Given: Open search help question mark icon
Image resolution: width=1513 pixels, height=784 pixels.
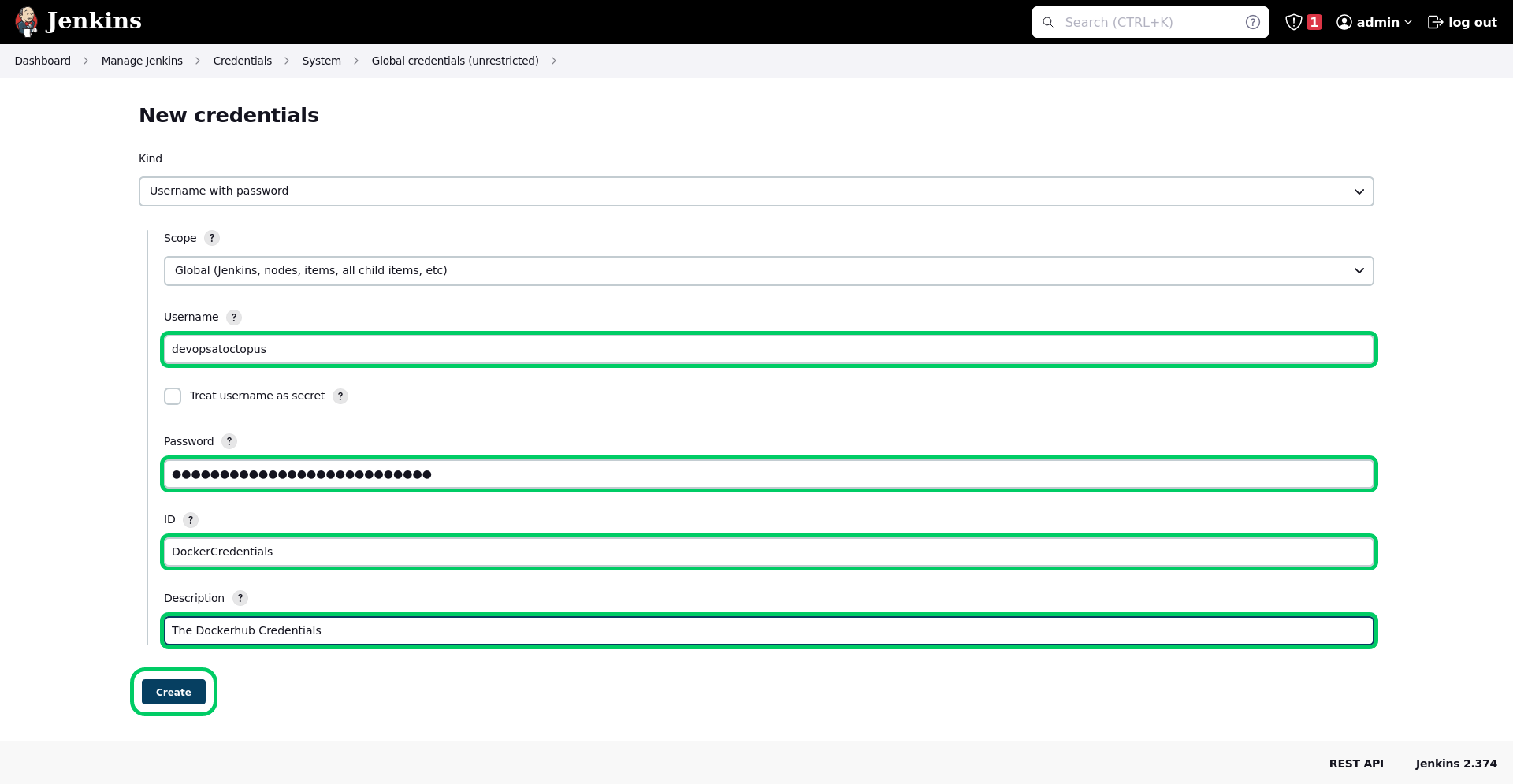Looking at the screenshot, I should click(1252, 22).
